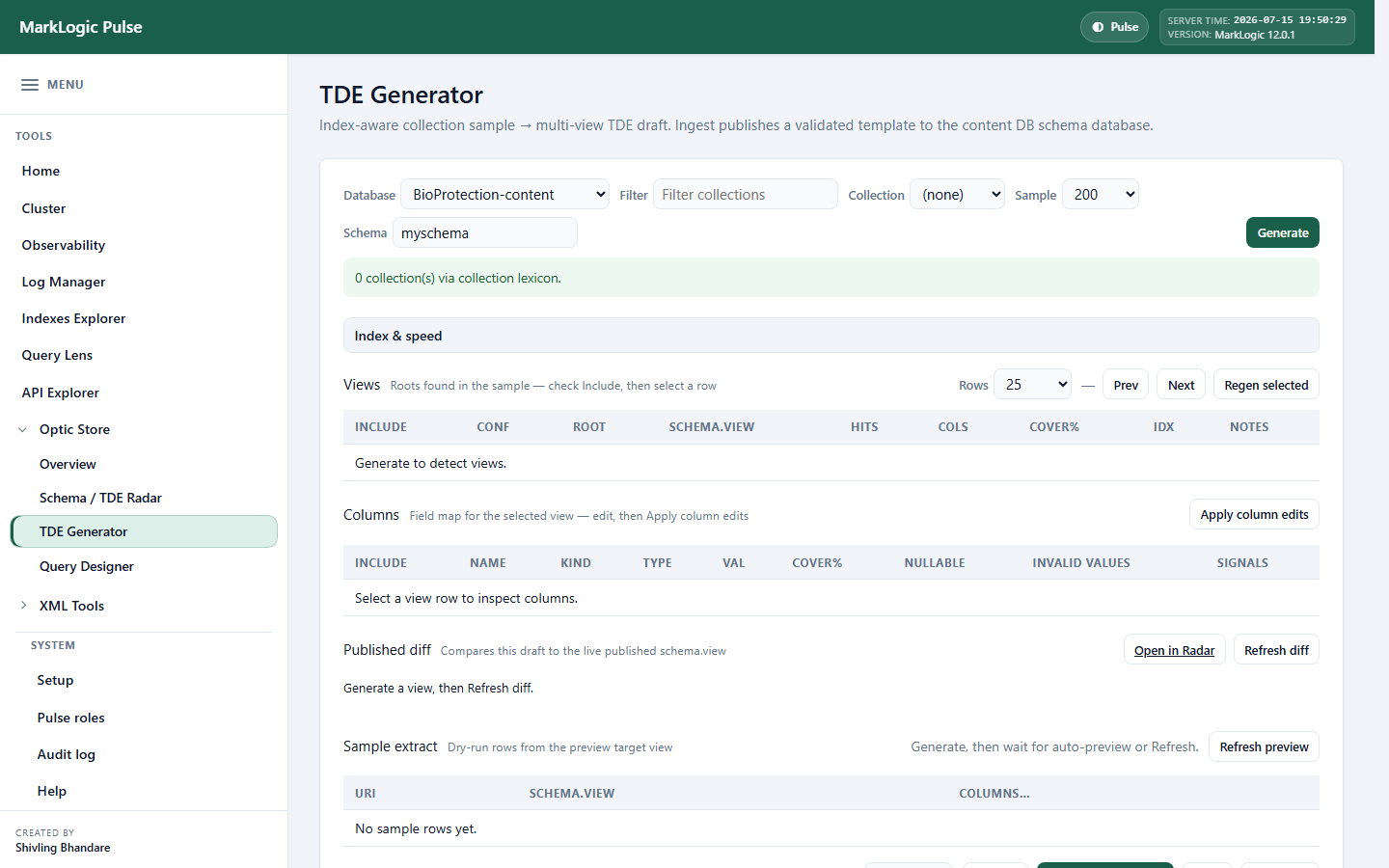Click the NULLABLE column header
The width and height of the screenshot is (1389, 868).
pos(935,562)
